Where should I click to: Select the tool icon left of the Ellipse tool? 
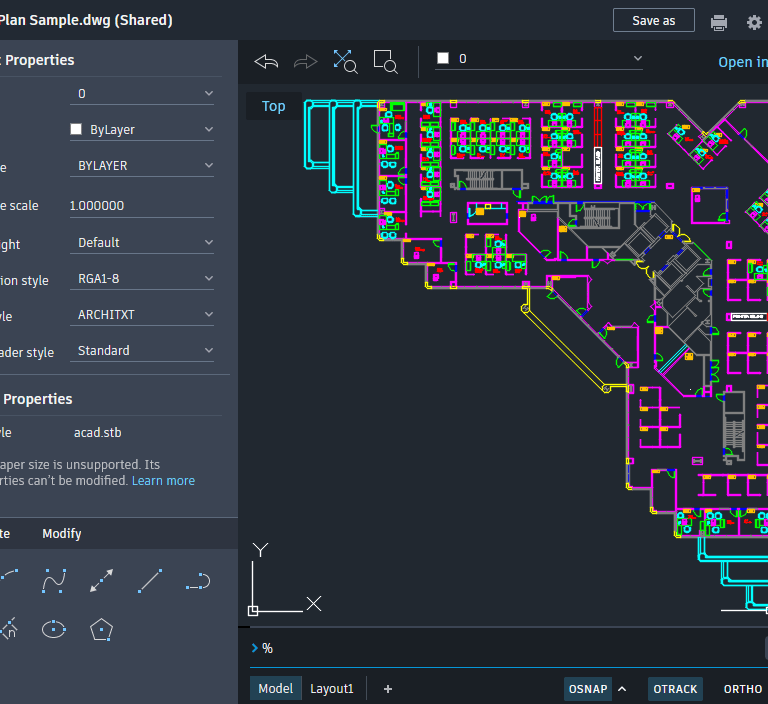click(x=9, y=629)
